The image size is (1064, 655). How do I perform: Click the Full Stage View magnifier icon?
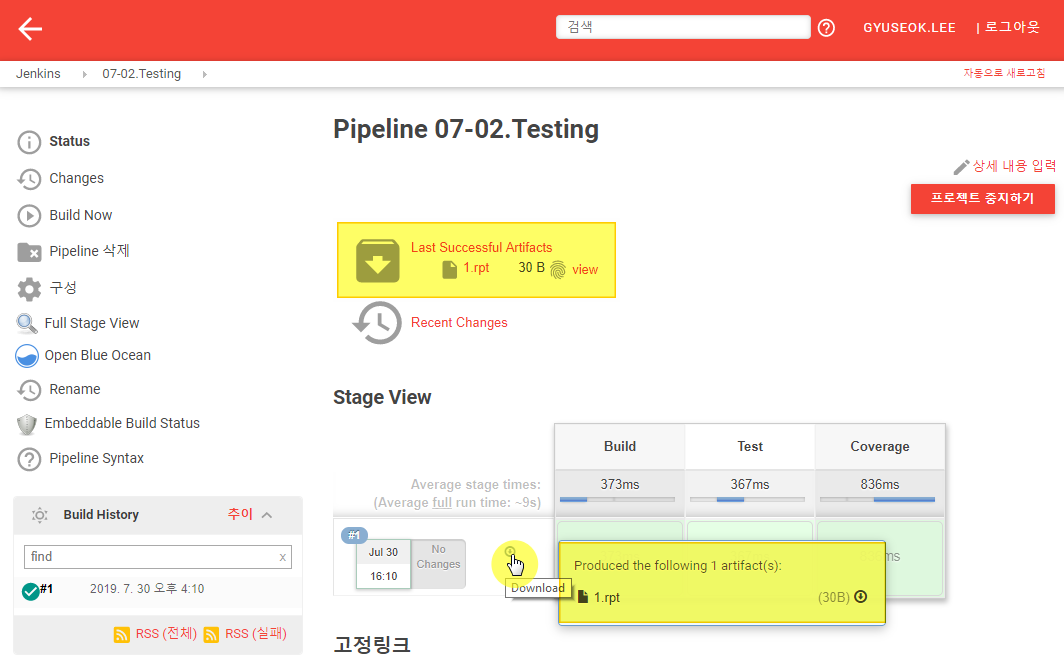pos(27,323)
